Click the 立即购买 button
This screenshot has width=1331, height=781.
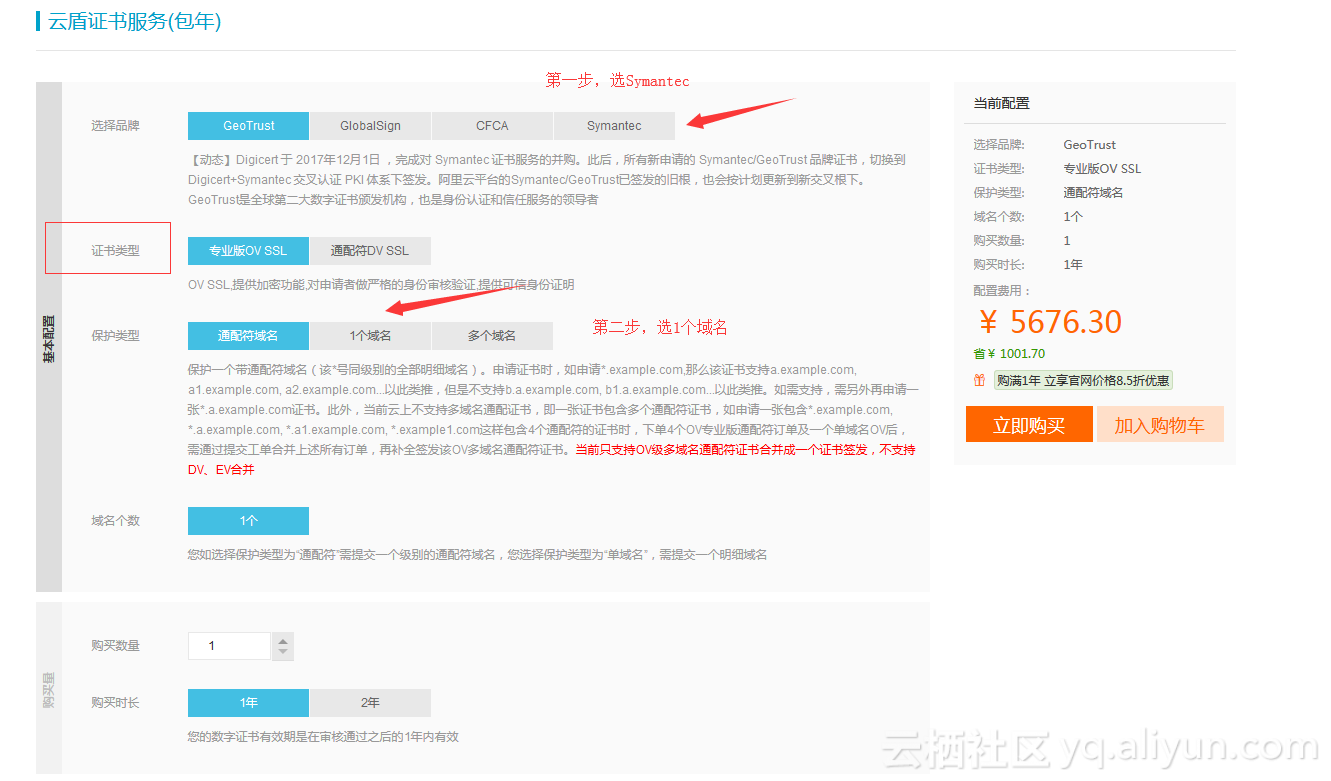(1028, 425)
